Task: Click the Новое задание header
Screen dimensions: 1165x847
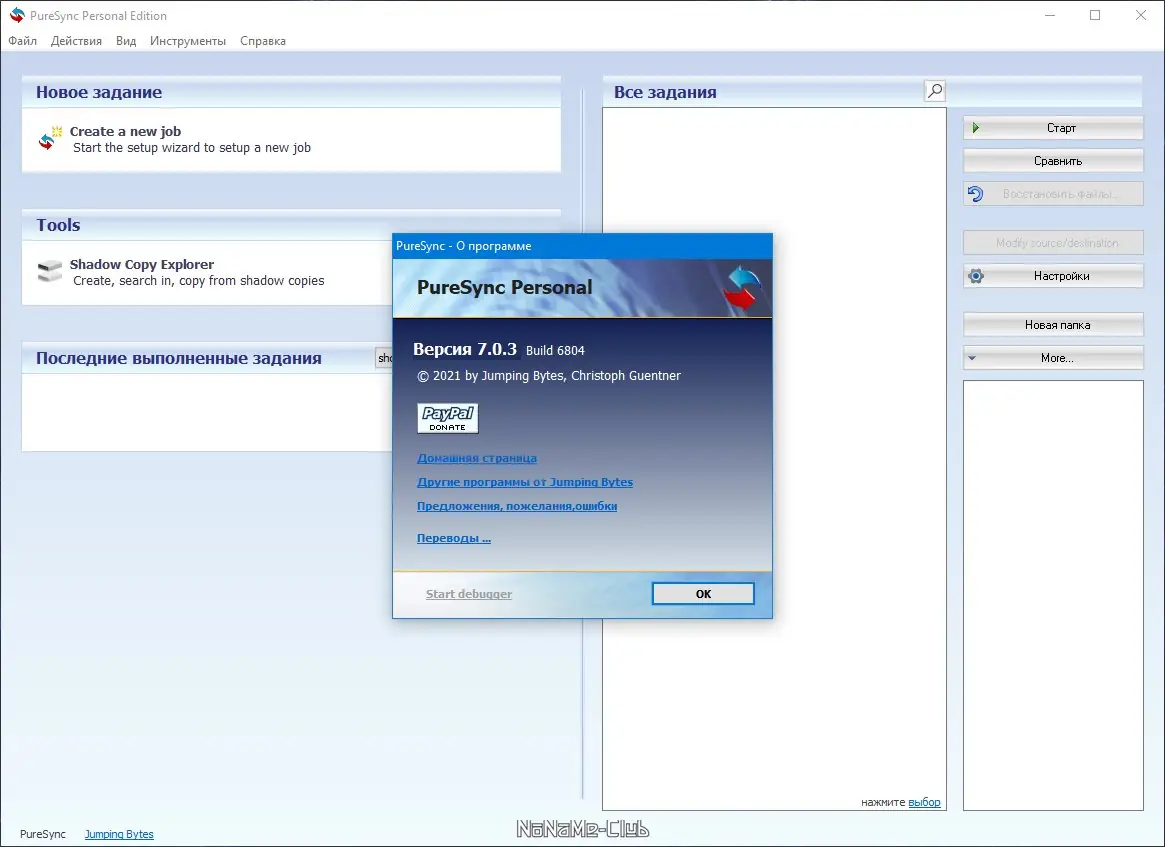Action: [x=99, y=92]
